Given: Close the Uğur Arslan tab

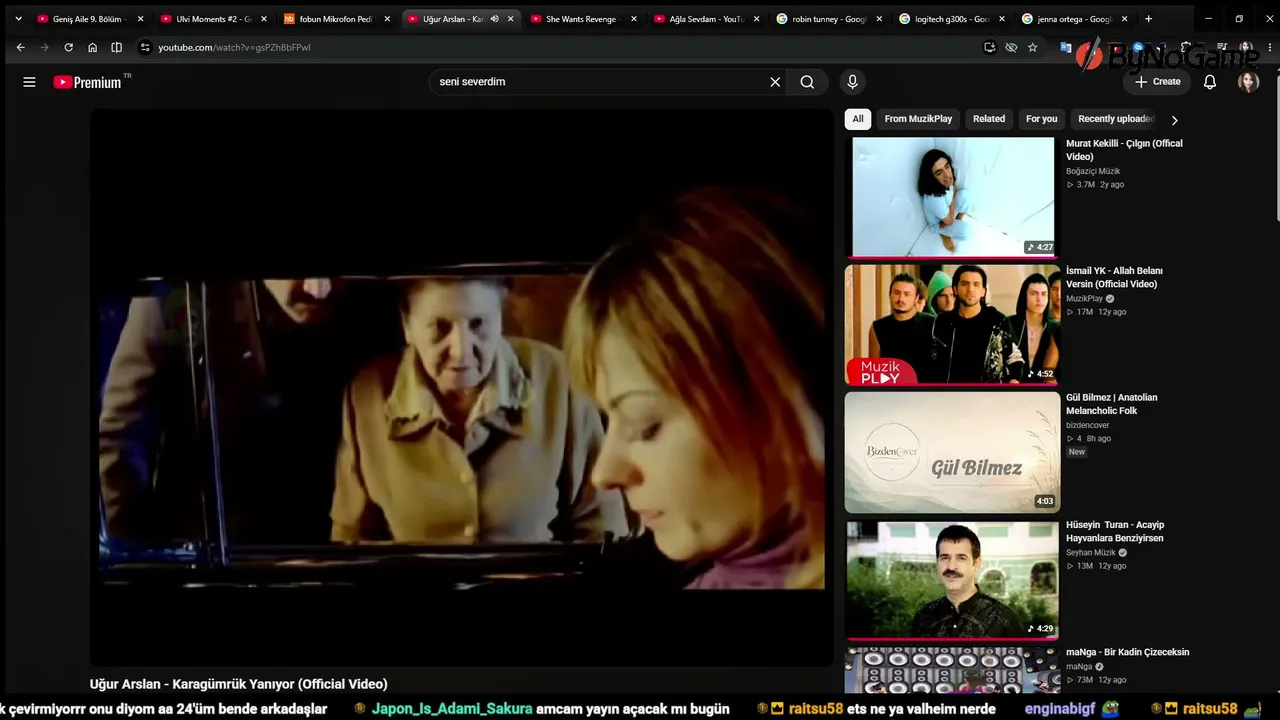Looking at the screenshot, I should pos(510,19).
